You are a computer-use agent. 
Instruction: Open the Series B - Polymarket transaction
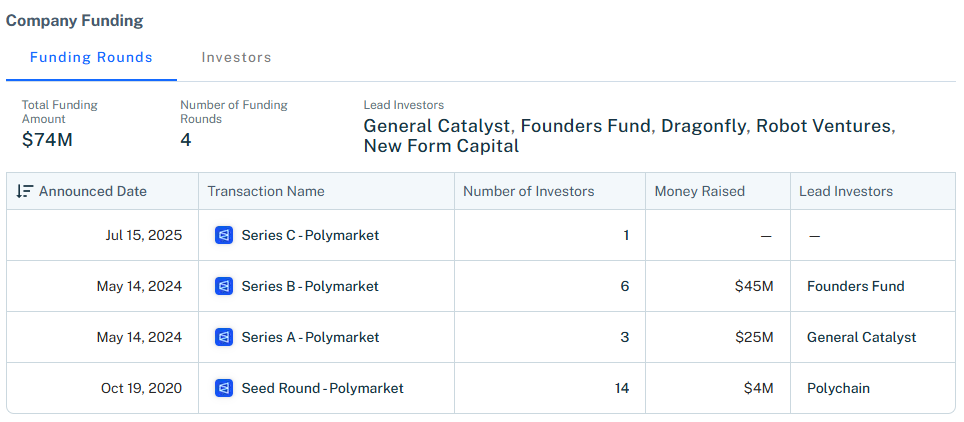[310, 287]
